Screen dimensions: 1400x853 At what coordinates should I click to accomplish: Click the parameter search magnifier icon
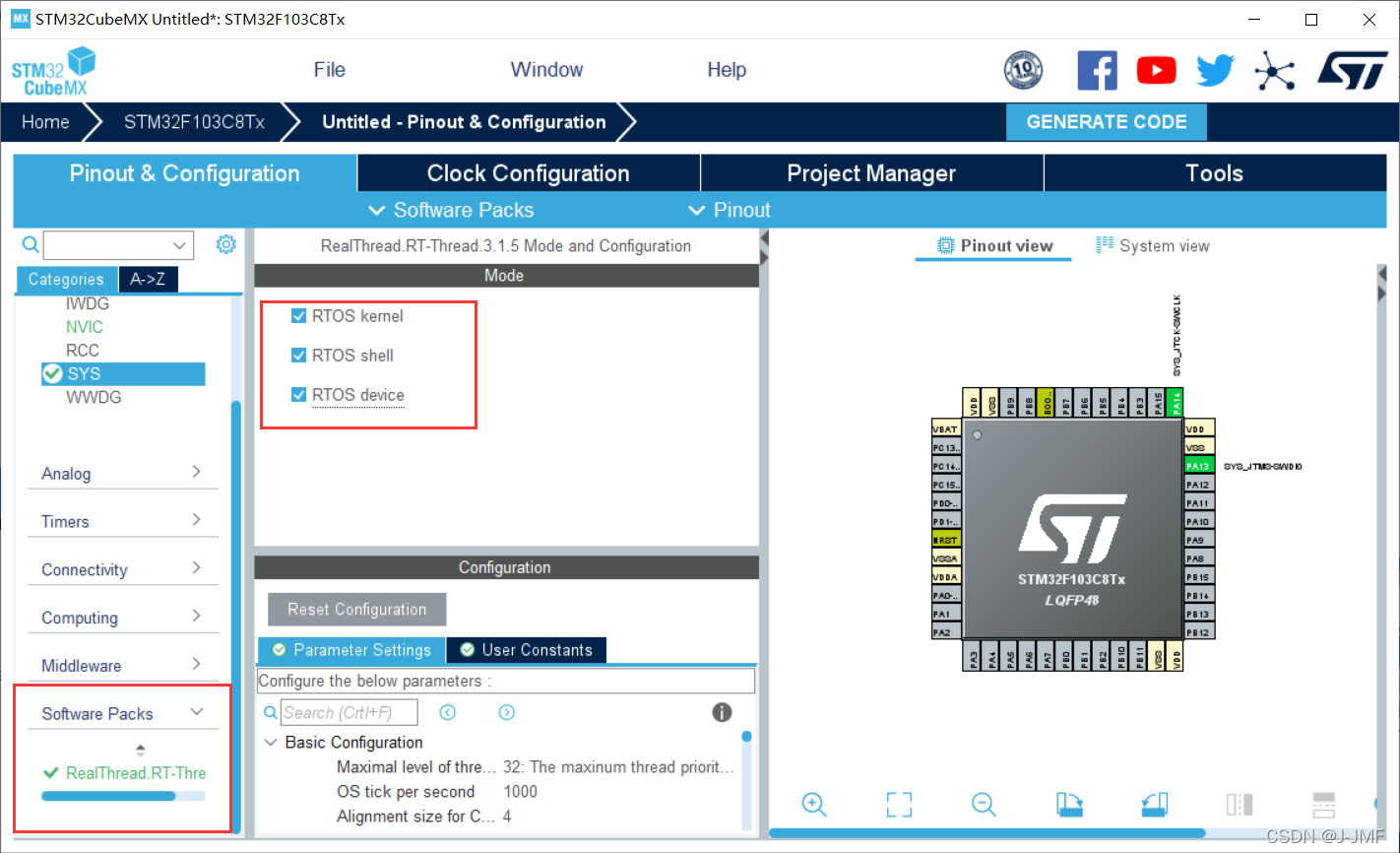271,713
